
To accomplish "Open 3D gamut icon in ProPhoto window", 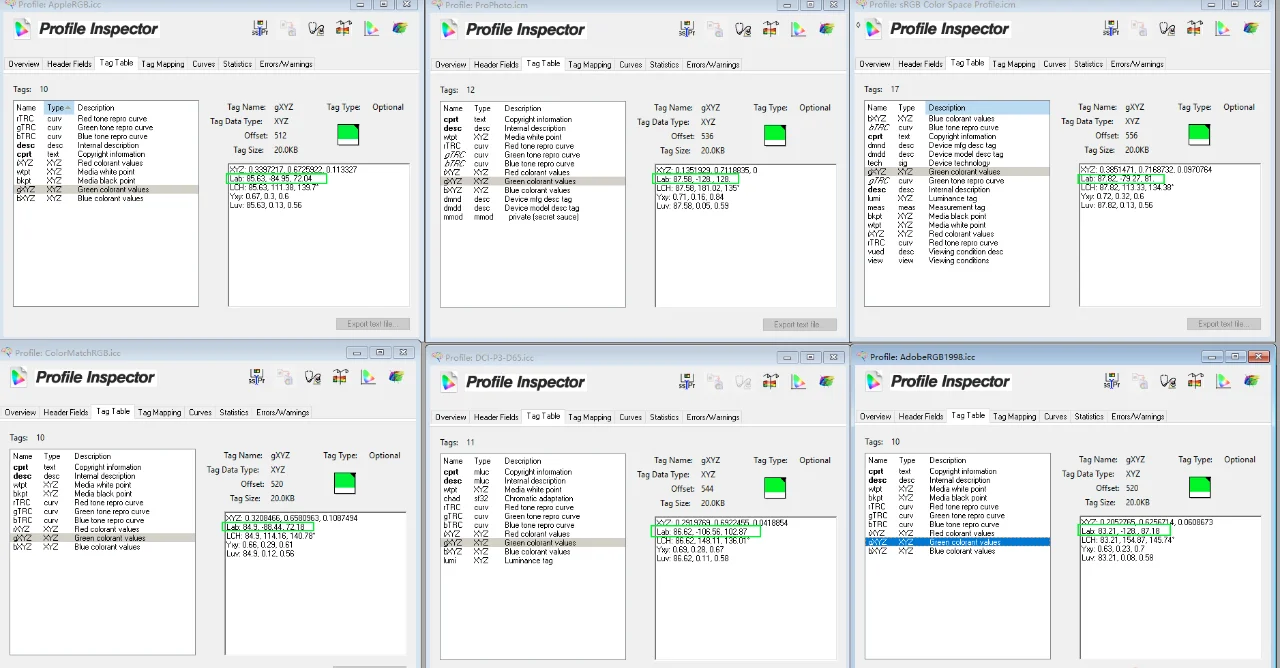I will [827, 29].
